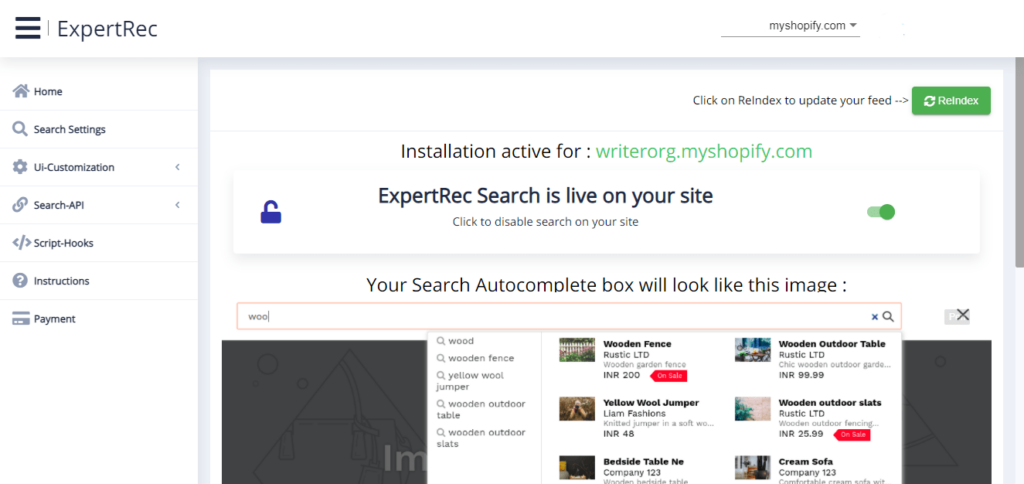Click the Ui-Customization gear icon
The image size is (1024, 484).
[x=20, y=167]
